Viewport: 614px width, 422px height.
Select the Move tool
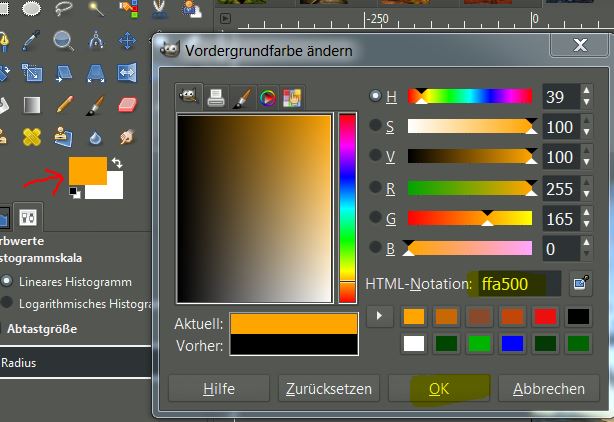pos(127,40)
